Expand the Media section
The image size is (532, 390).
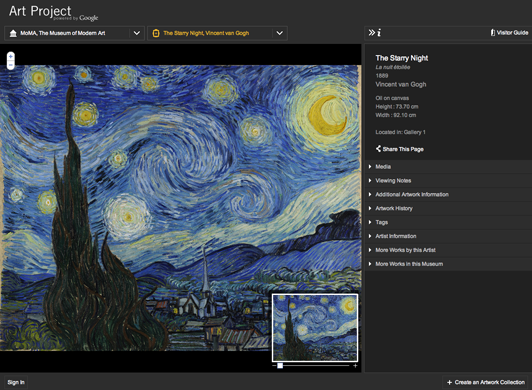449,167
